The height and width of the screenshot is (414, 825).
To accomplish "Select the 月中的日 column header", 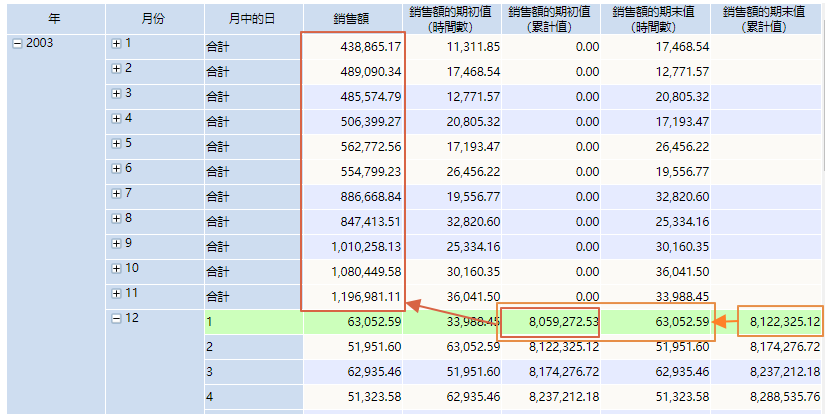I will [x=252, y=19].
